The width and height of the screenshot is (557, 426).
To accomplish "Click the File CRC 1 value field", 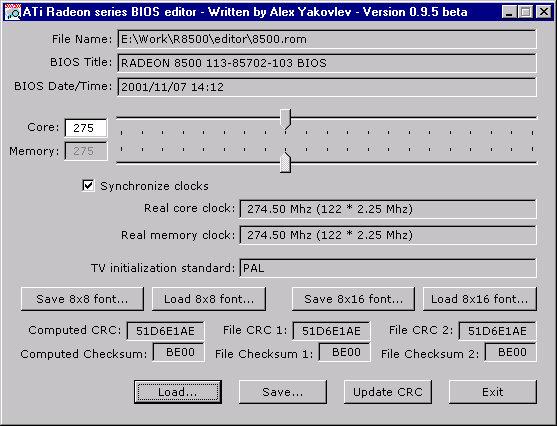I will [331, 331].
